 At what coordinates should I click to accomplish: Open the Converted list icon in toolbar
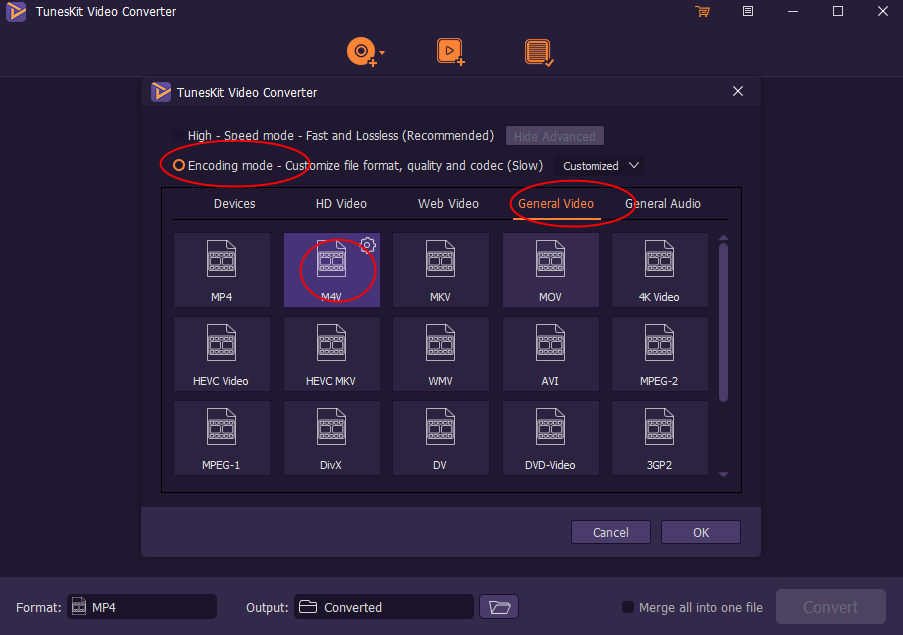(539, 52)
